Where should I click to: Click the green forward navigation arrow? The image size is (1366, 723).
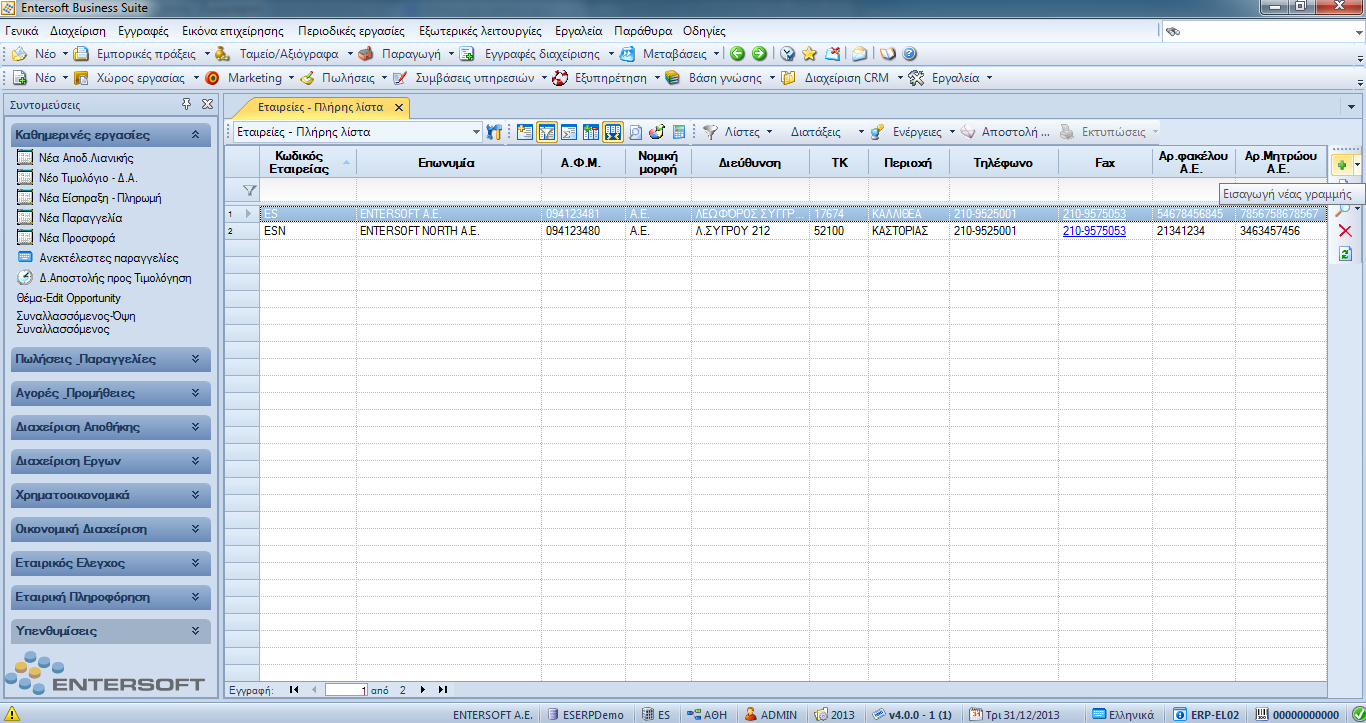[x=759, y=54]
